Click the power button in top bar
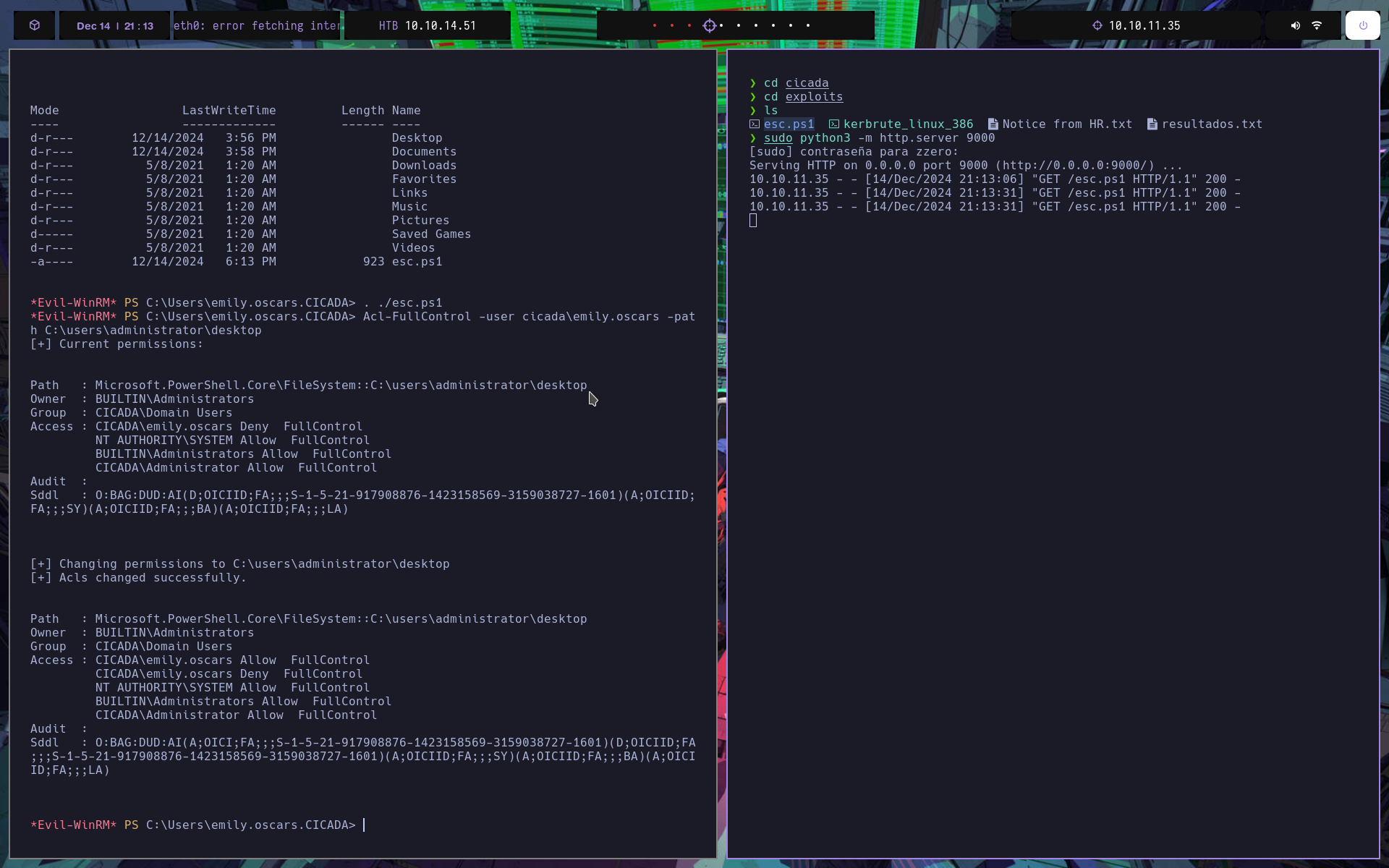 click(1363, 25)
